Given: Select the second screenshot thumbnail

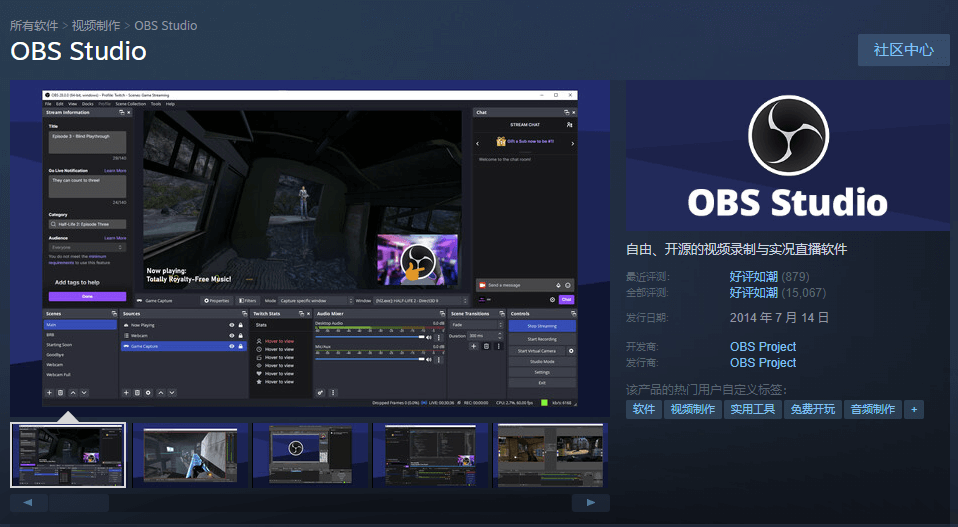Looking at the screenshot, I should click(189, 455).
